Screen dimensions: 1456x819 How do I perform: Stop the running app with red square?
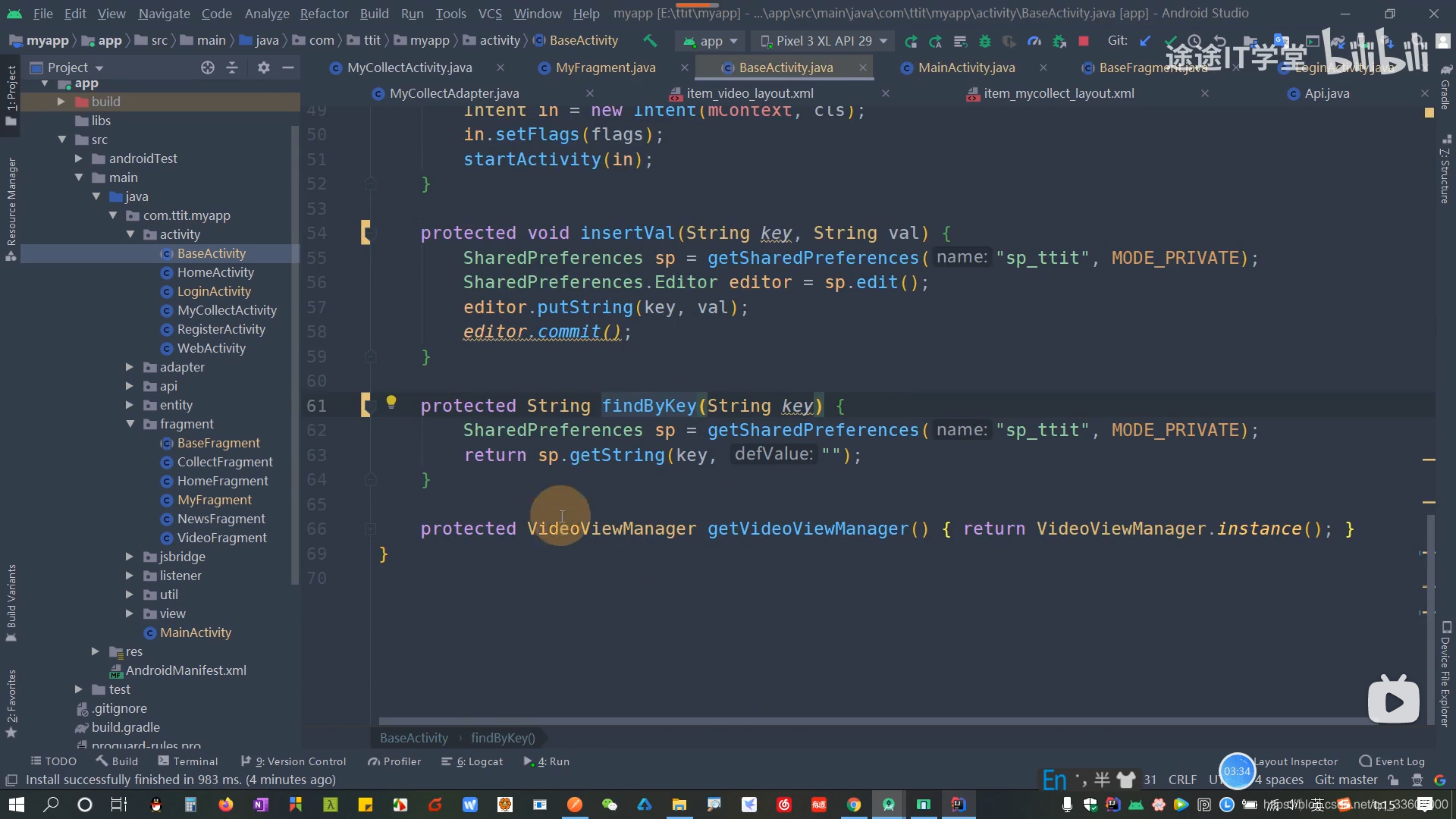pyautogui.click(x=1084, y=41)
